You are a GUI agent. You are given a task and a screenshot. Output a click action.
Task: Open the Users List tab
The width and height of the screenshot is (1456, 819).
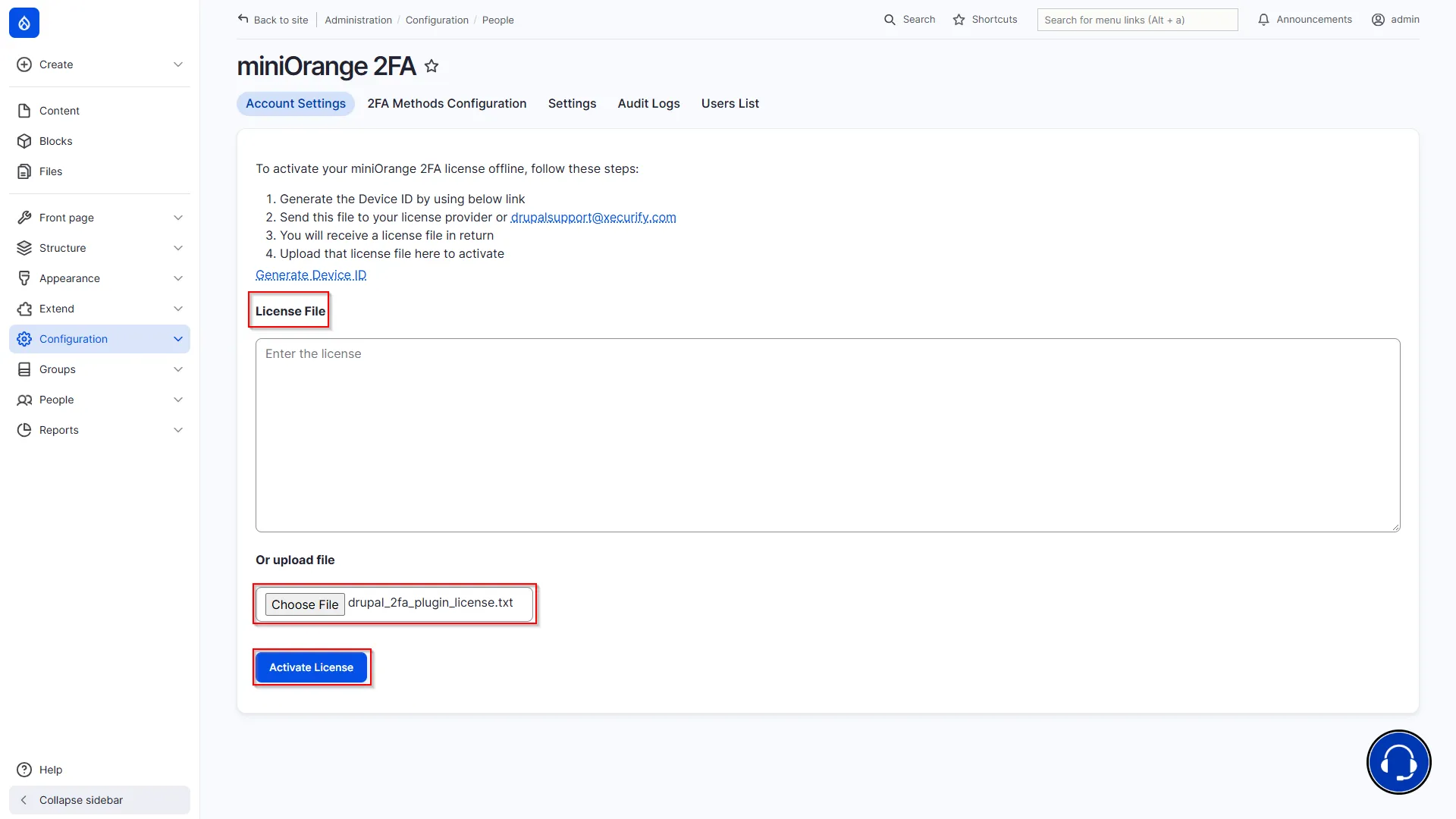coord(730,104)
